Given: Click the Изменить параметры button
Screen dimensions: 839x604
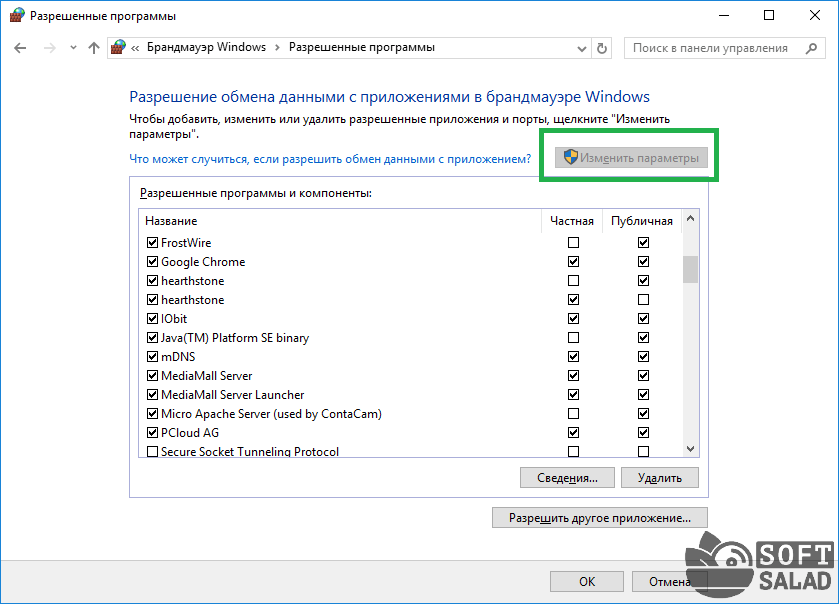Looking at the screenshot, I should pyautogui.click(x=631, y=158).
